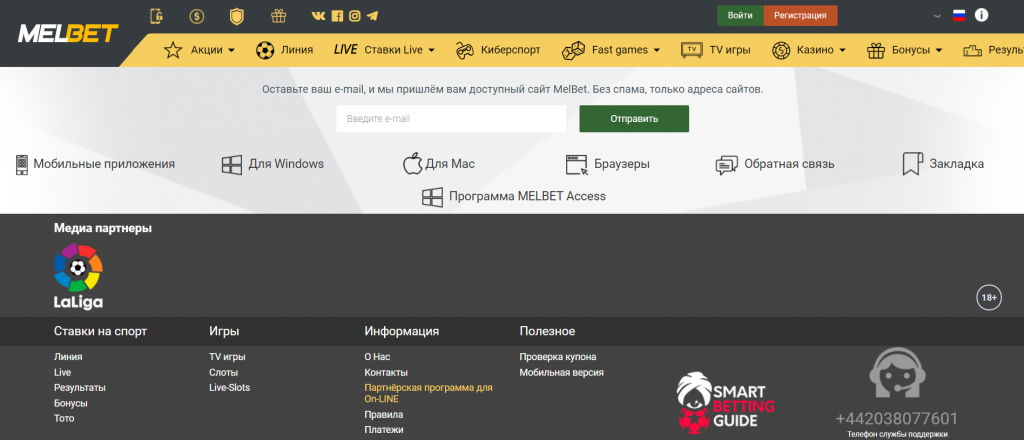Click the TV icon beside TV игры
The width and height of the screenshot is (1024, 440).
coord(691,50)
